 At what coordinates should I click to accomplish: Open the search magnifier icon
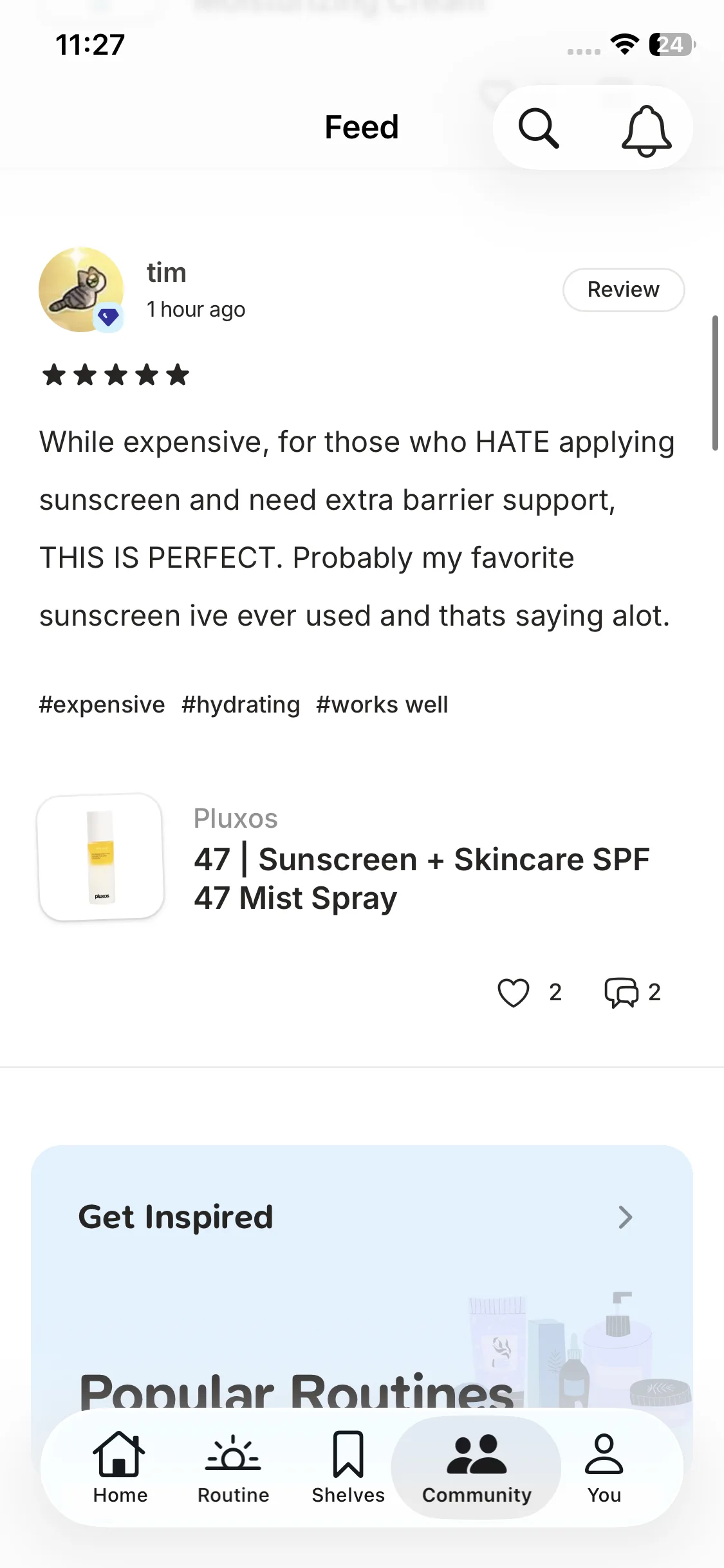point(539,128)
